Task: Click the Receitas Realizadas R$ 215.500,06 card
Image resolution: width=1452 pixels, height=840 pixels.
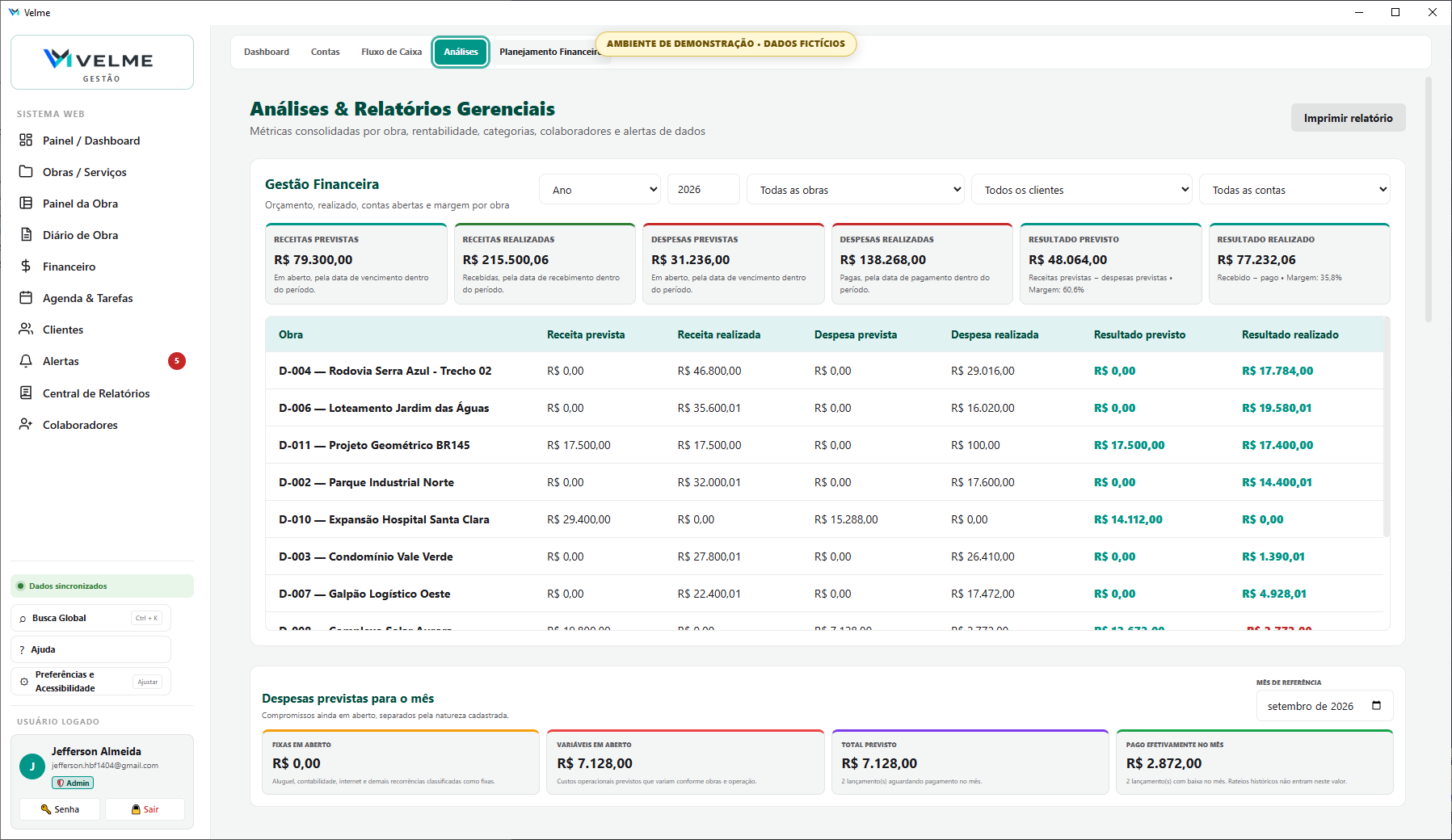Action: click(545, 264)
